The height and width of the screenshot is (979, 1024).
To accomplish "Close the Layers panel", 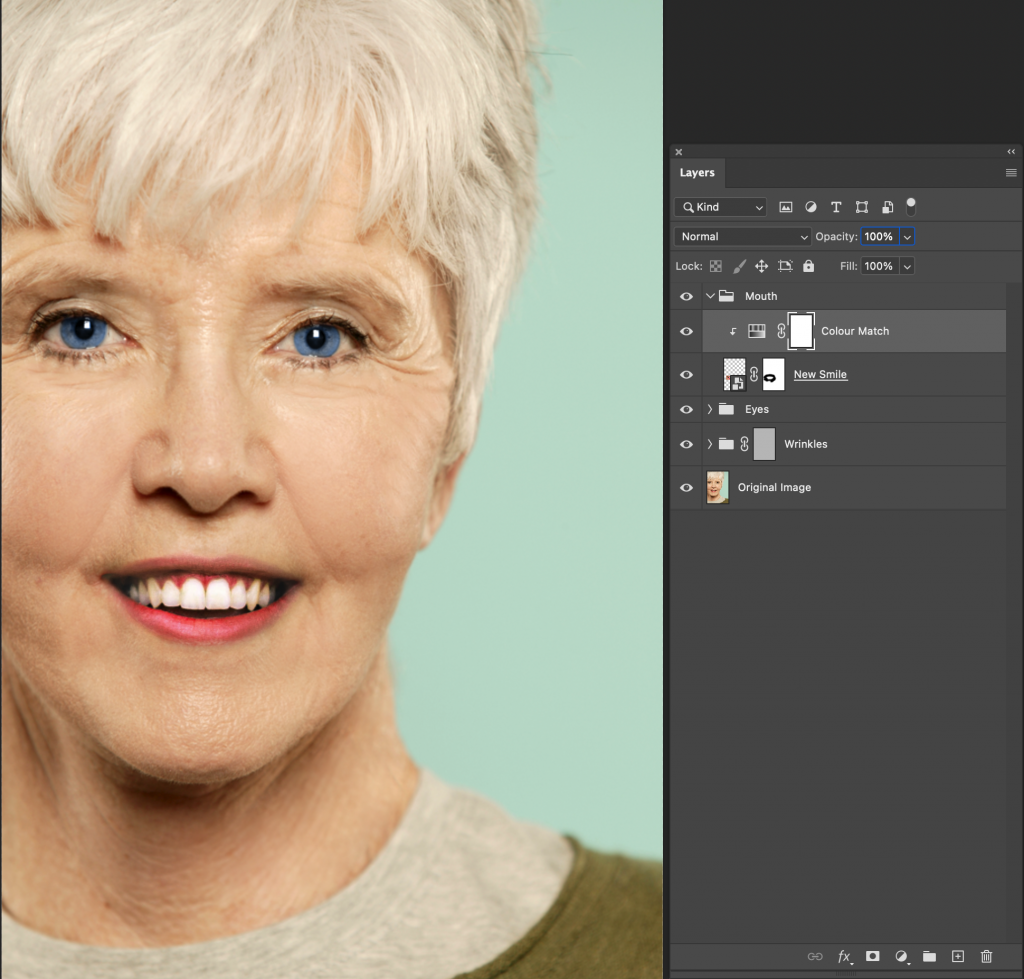I will 679,152.
